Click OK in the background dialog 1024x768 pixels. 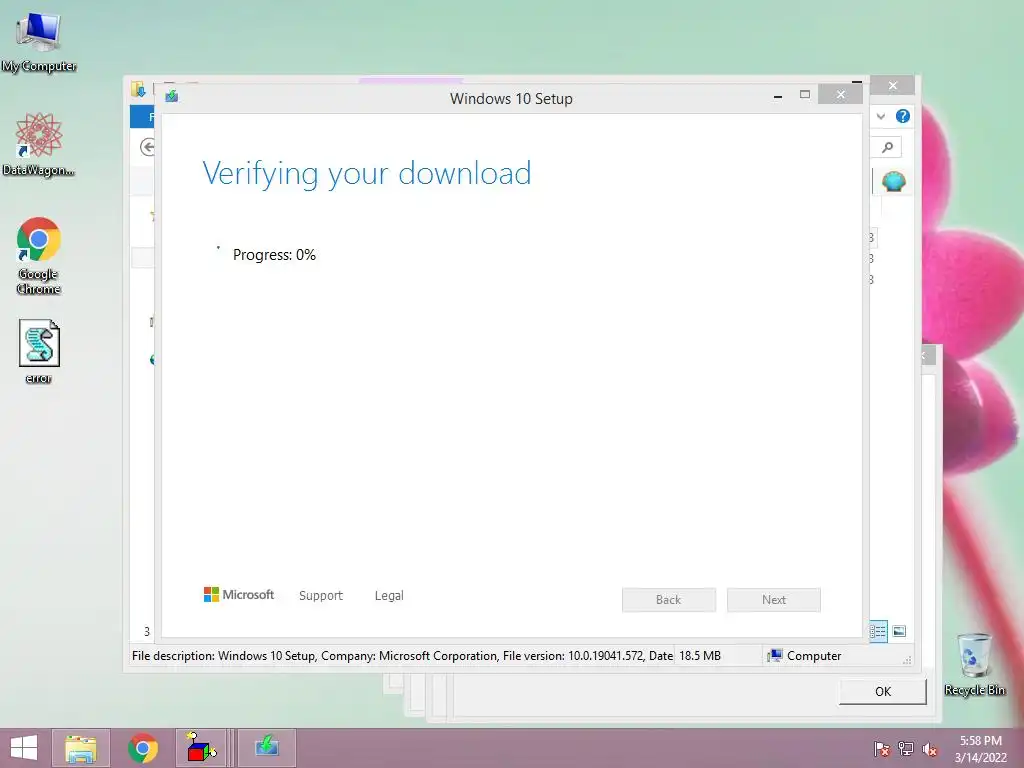click(883, 692)
